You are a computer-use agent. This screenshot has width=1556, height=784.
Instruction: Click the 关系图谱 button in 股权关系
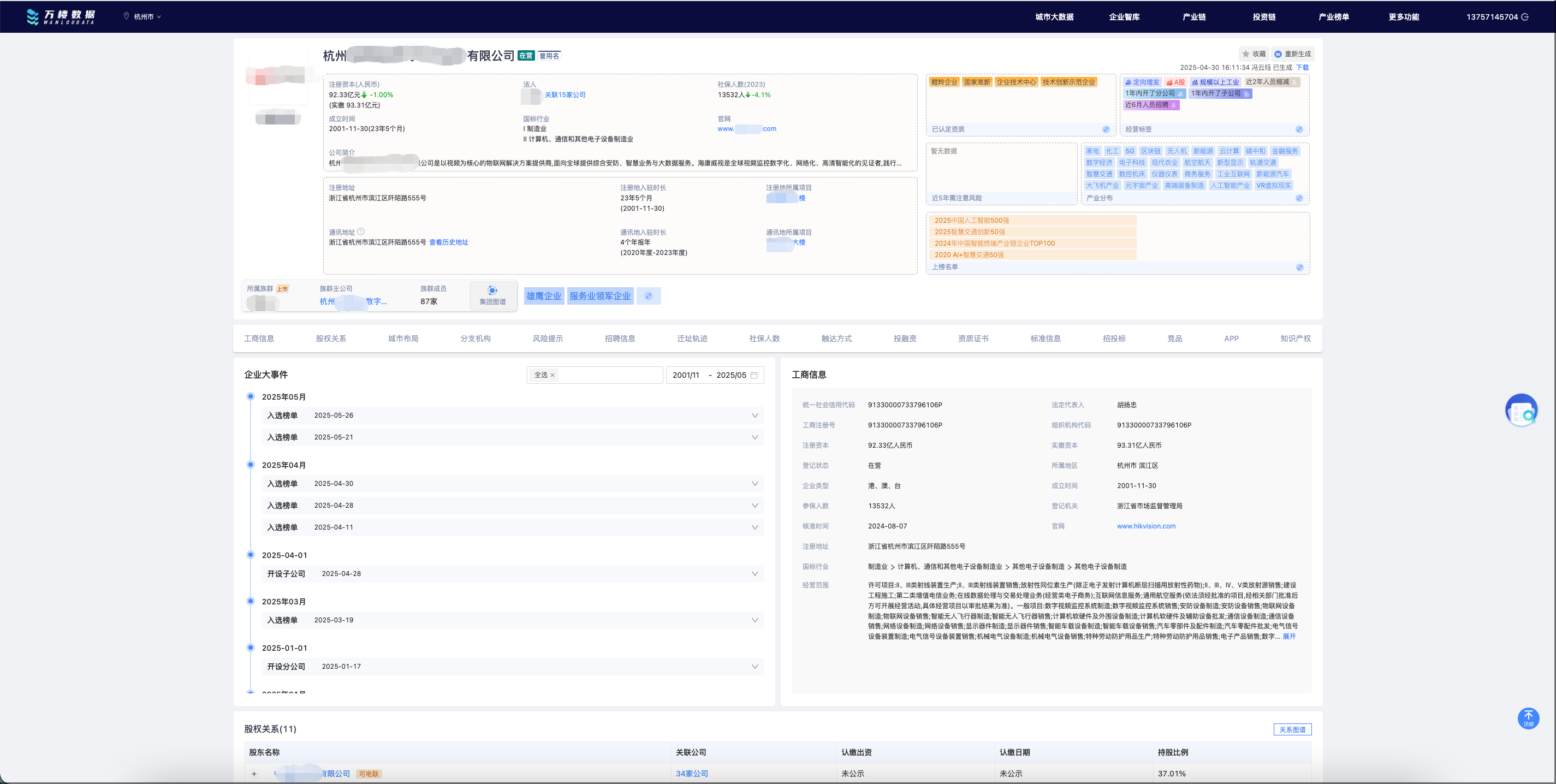[x=1292, y=729]
